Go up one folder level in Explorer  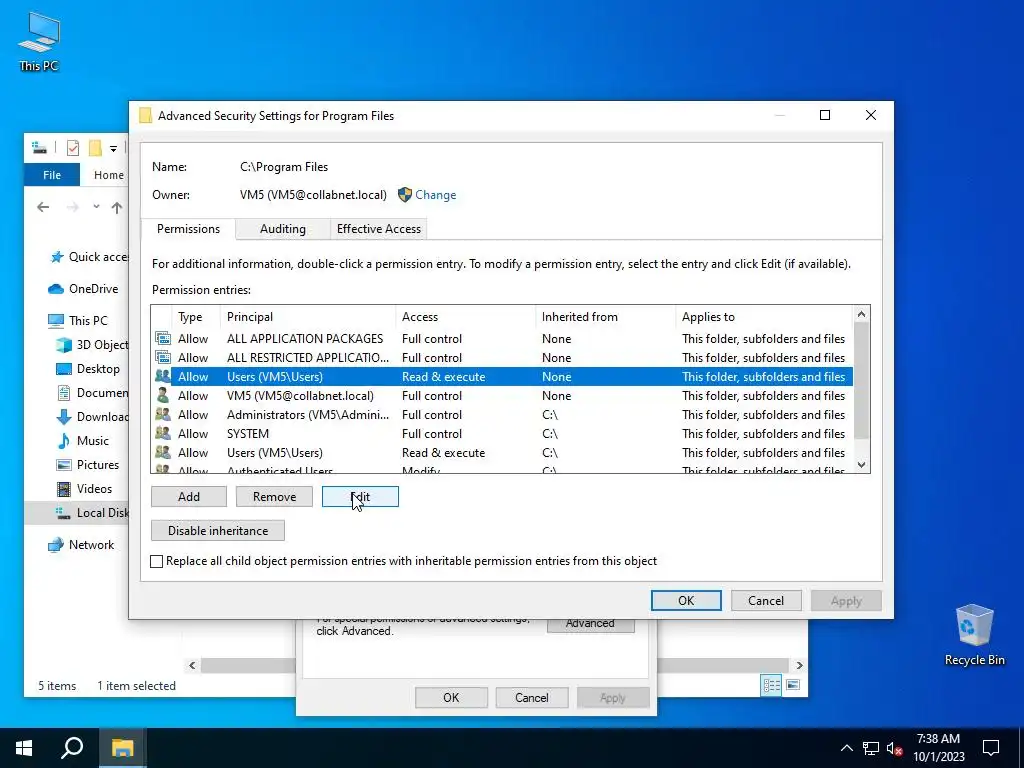117,208
